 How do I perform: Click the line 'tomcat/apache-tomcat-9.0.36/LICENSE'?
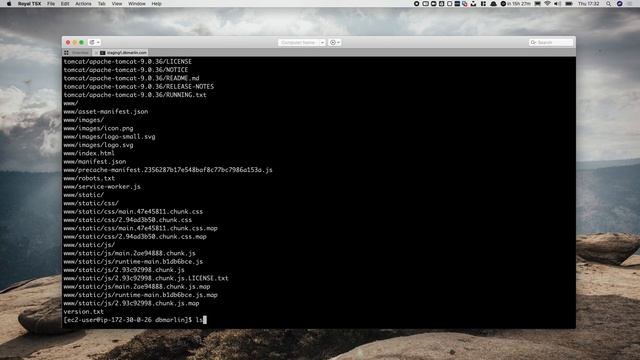click(127, 62)
